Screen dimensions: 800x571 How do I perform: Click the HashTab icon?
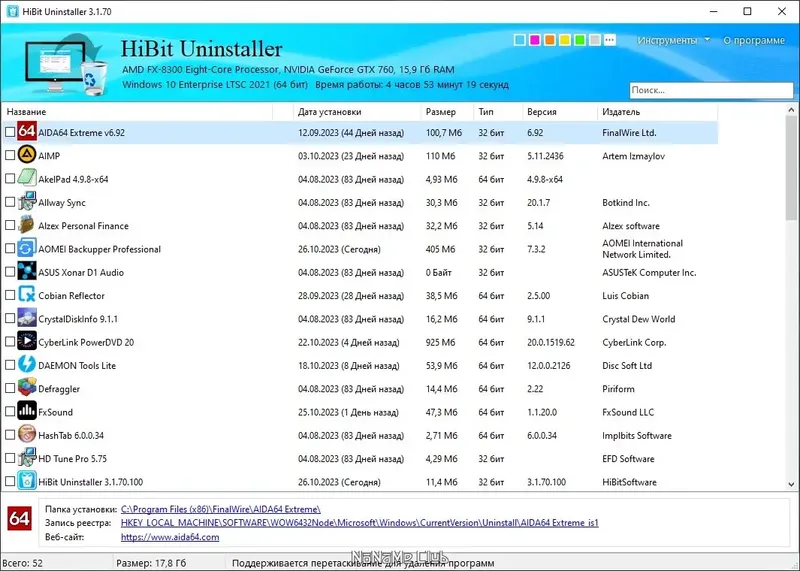[27, 434]
